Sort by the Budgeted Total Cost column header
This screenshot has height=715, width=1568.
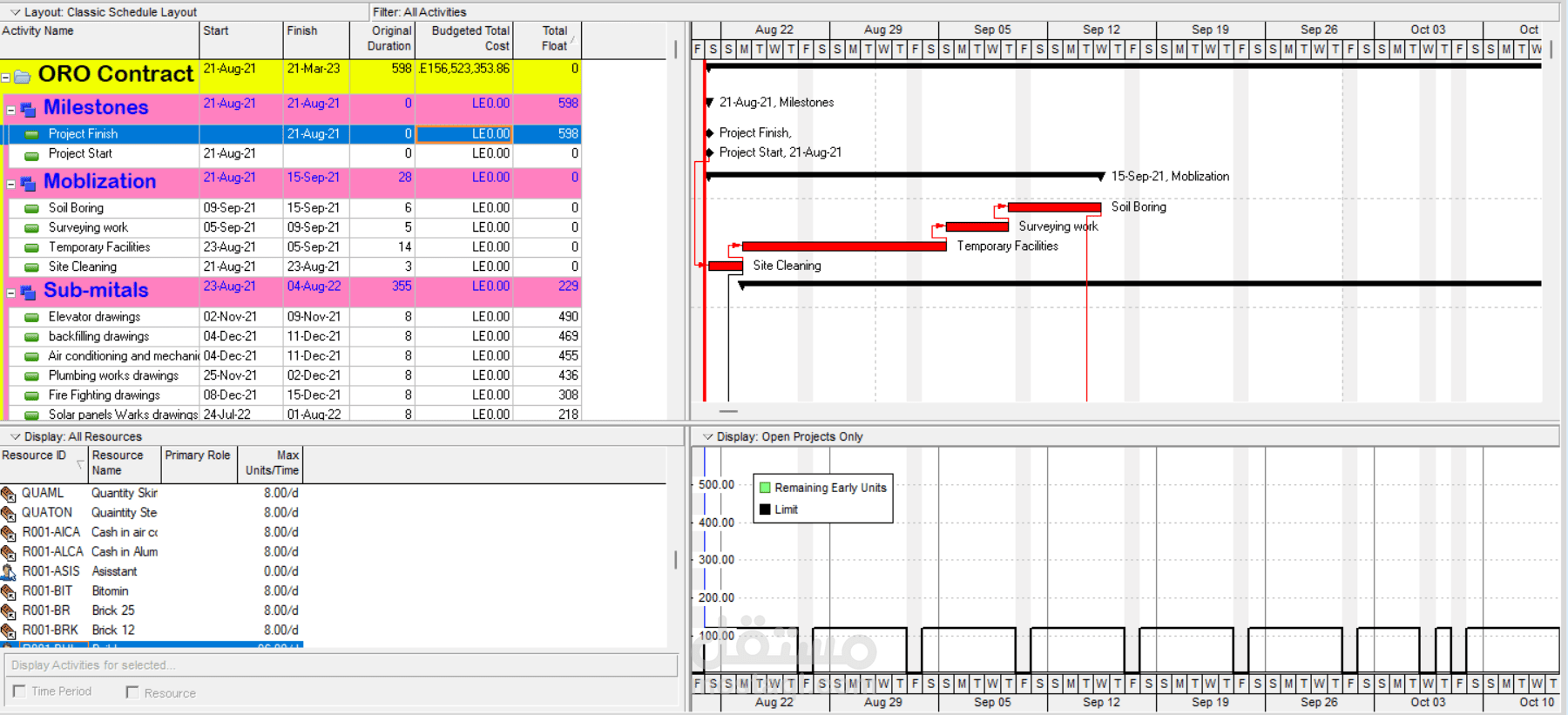(x=463, y=40)
